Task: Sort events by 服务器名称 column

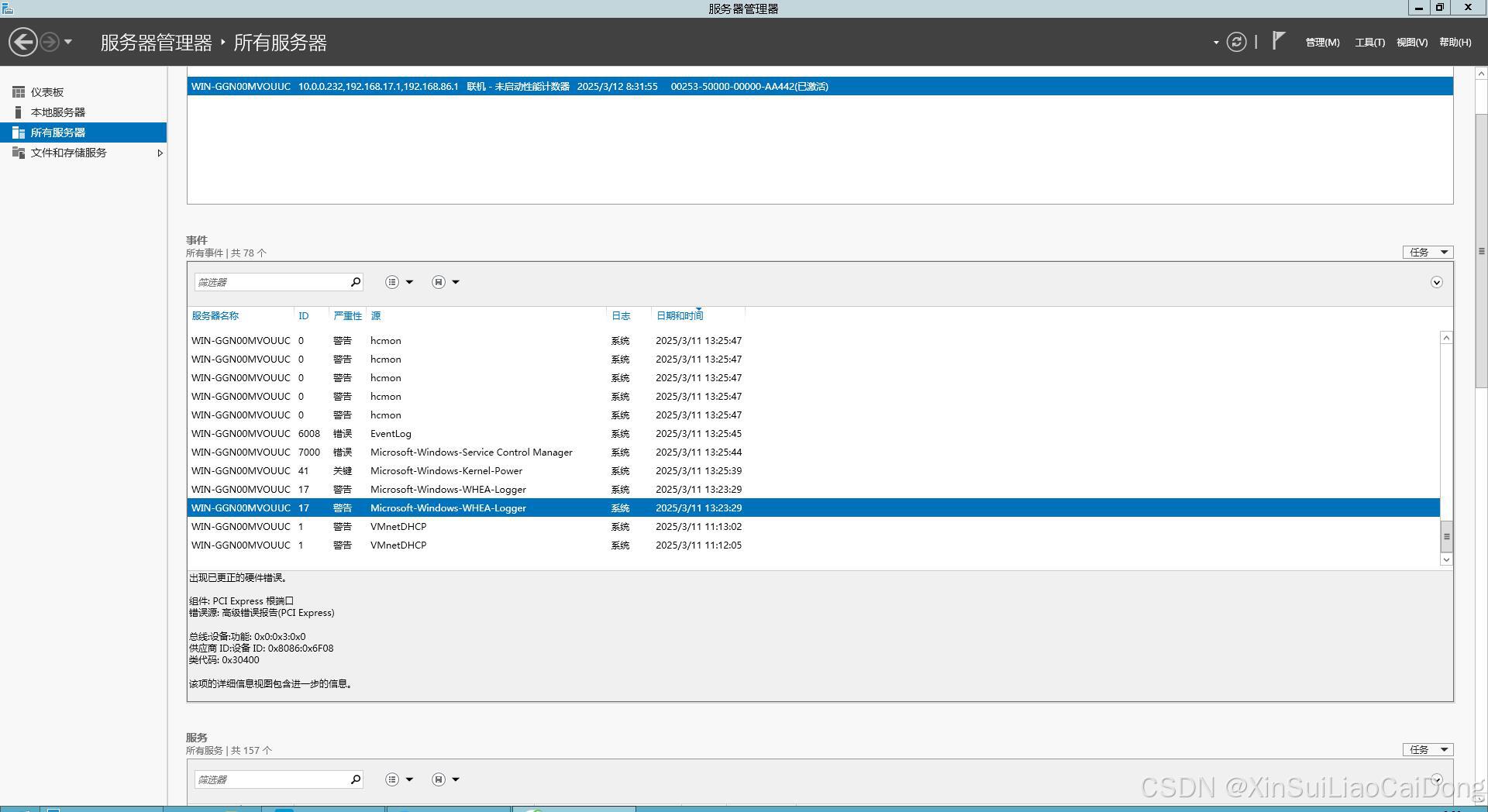Action: tap(215, 315)
